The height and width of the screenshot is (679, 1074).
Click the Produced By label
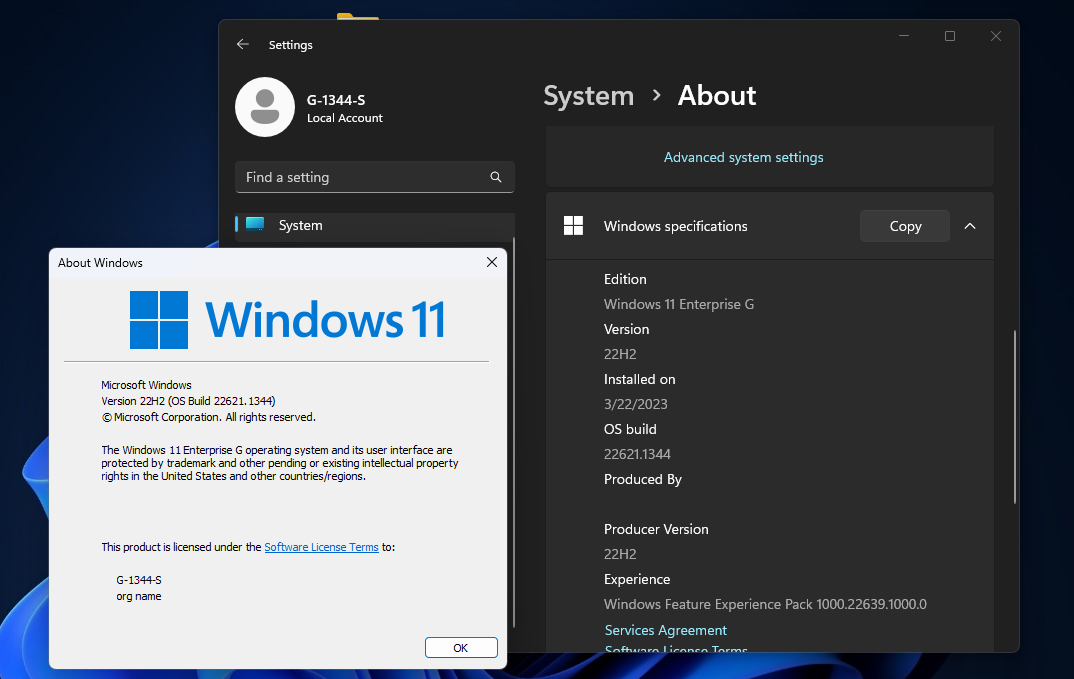coord(642,480)
